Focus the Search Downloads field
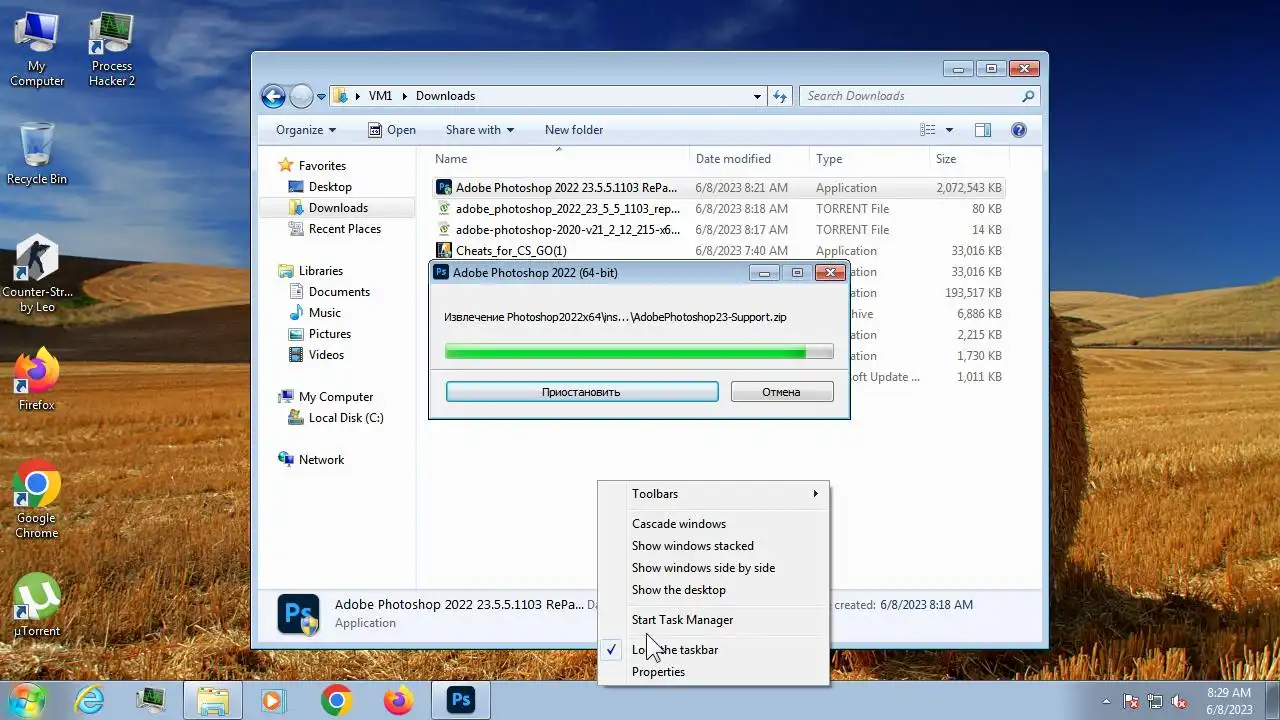Viewport: 1280px width, 720px height. [x=910, y=96]
